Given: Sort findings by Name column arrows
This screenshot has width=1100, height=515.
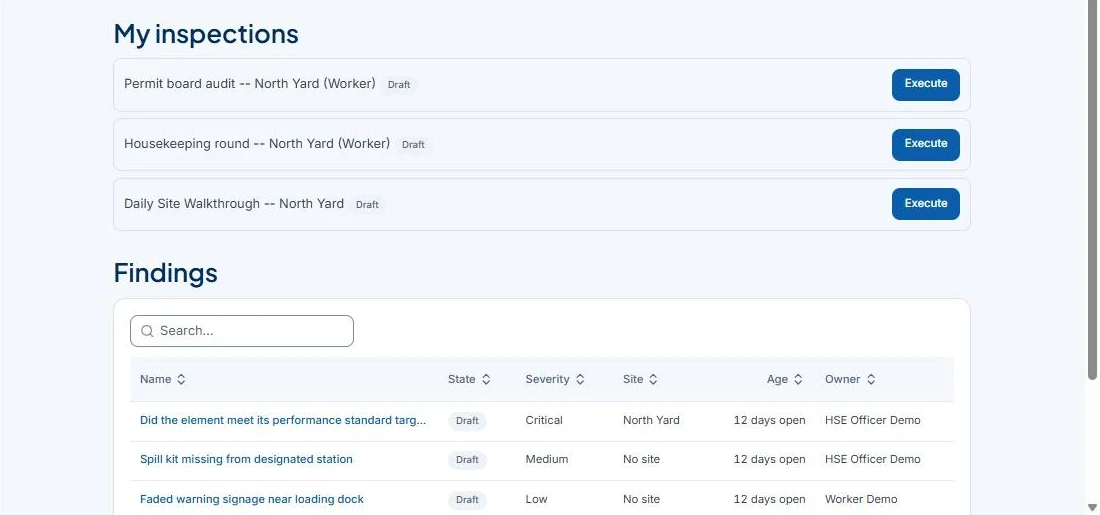Looking at the screenshot, I should (181, 379).
